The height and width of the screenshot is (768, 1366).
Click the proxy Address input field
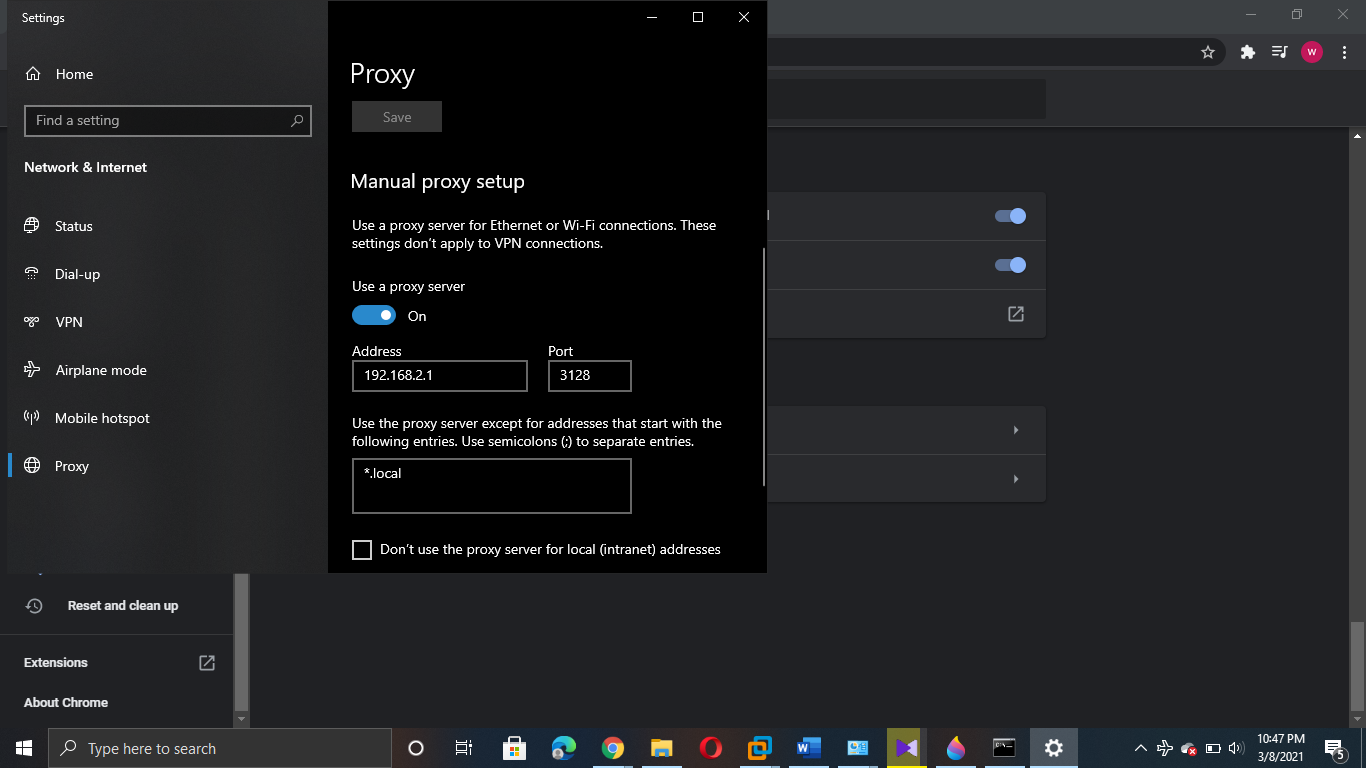[439, 375]
